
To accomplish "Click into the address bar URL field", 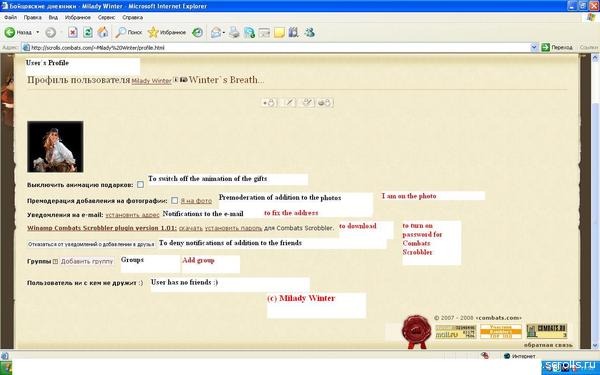I will (x=279, y=48).
